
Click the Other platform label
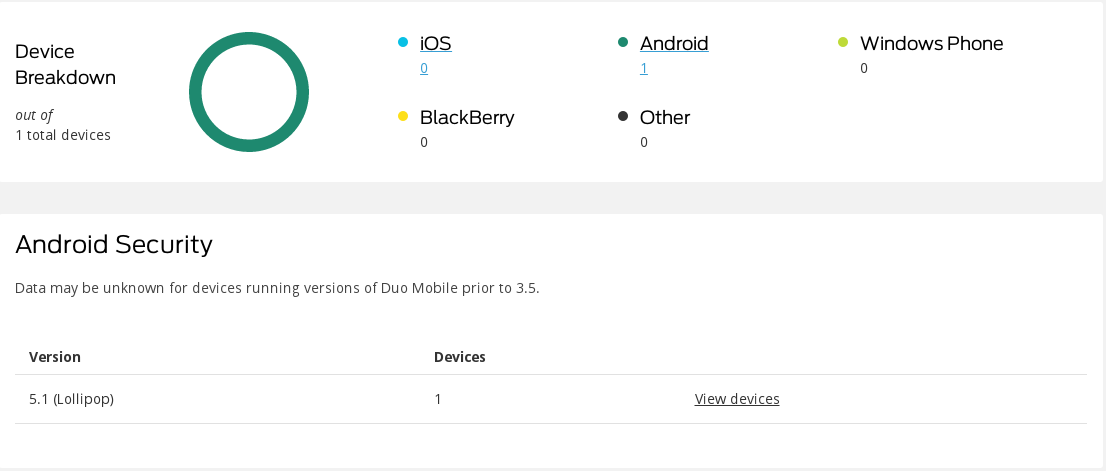[x=665, y=118]
